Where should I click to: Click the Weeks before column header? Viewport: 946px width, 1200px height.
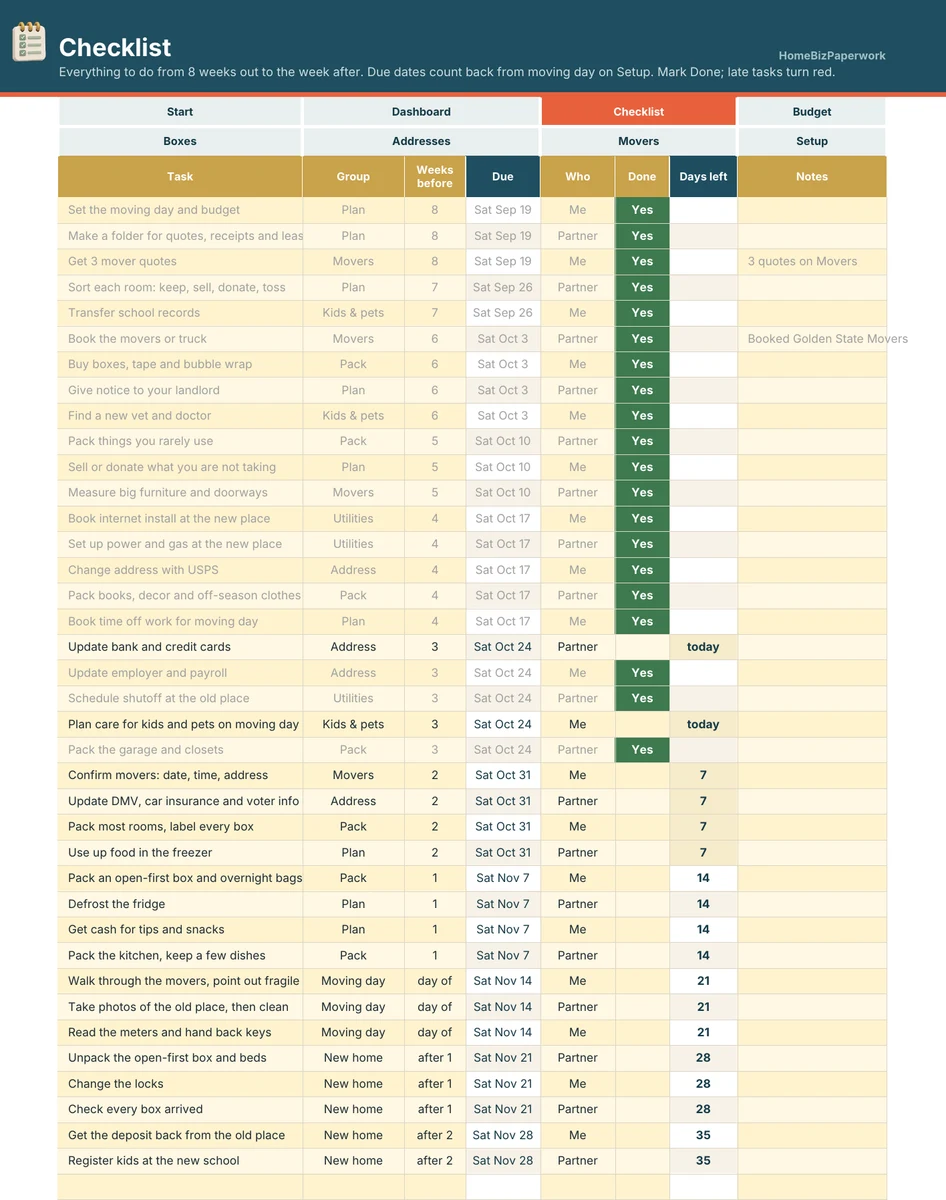(435, 176)
